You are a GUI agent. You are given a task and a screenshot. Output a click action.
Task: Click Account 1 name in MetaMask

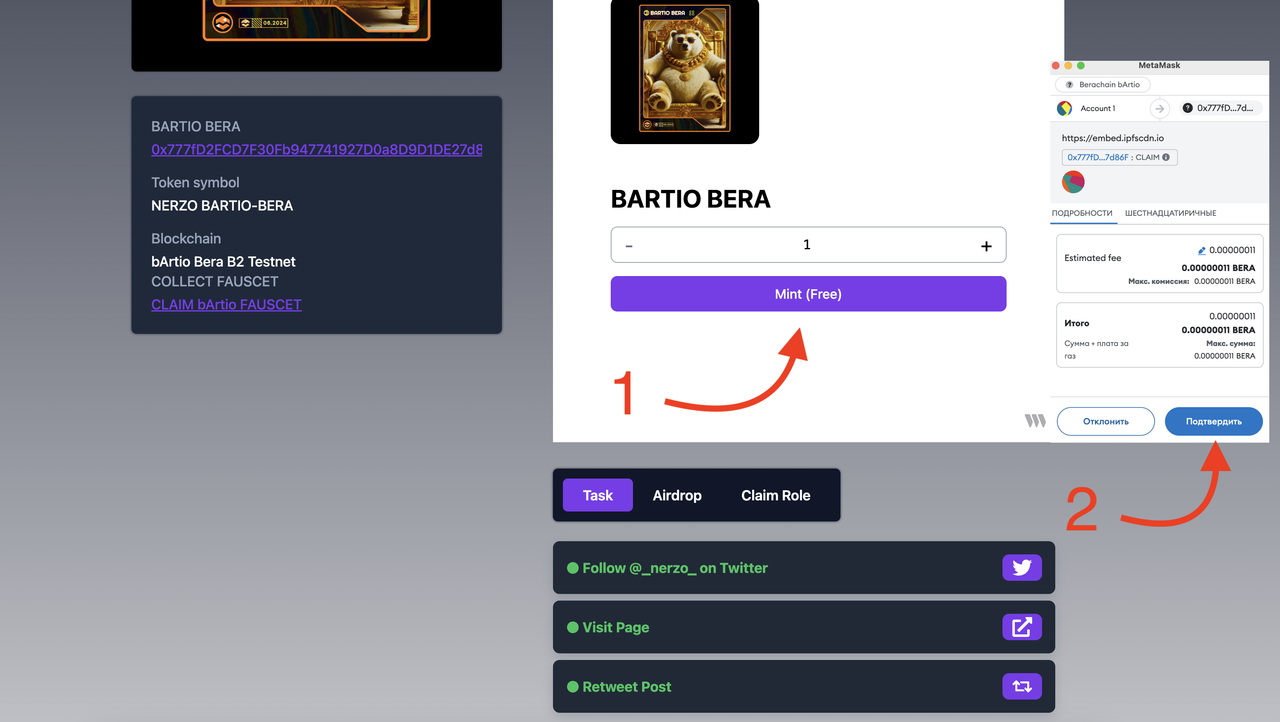[x=1098, y=108]
